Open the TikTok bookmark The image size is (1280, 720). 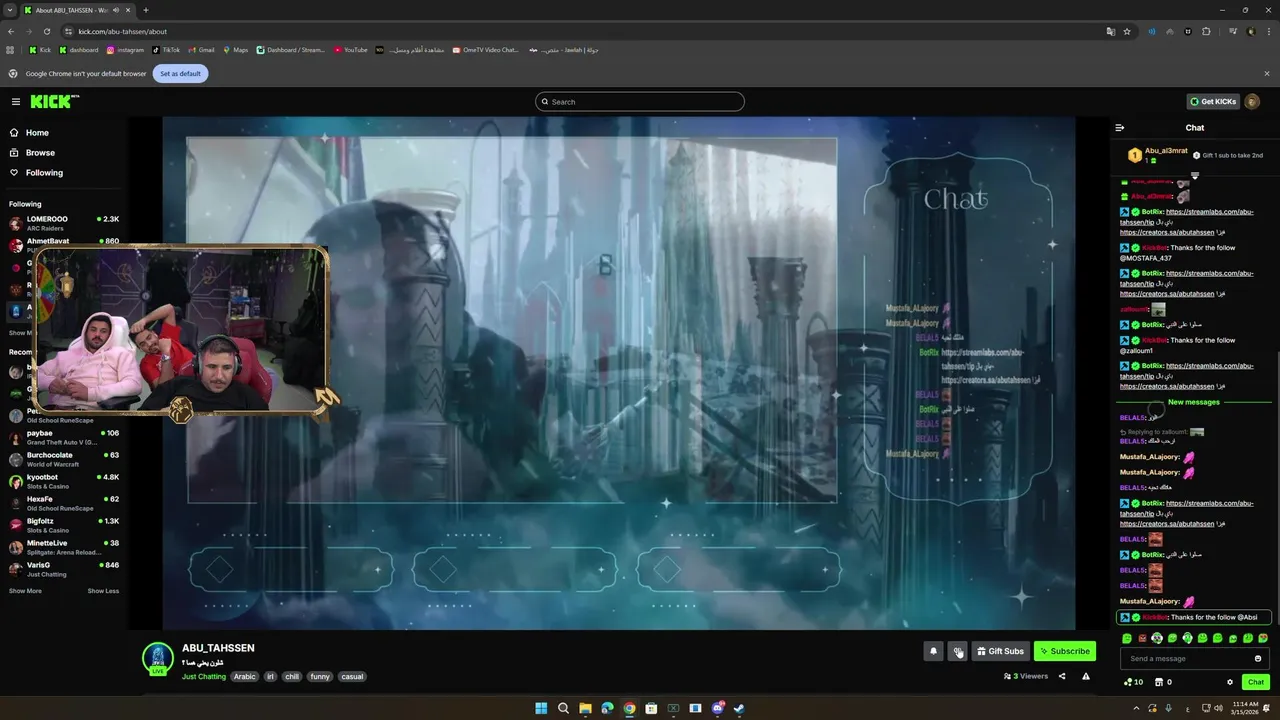(166, 50)
